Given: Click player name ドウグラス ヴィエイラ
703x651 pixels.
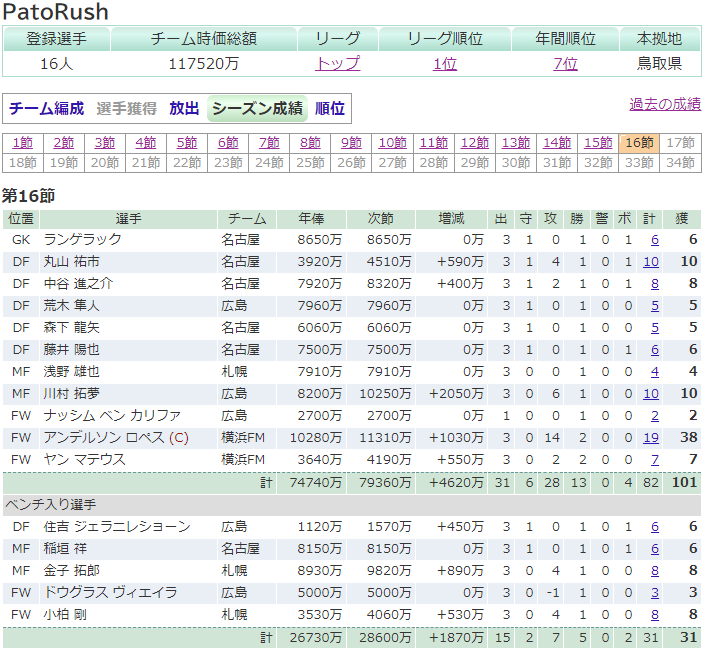Looking at the screenshot, I should (x=110, y=592).
